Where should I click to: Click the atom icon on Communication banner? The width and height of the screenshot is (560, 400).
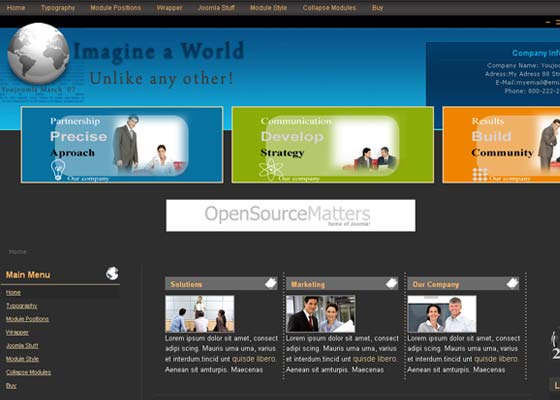(271, 170)
